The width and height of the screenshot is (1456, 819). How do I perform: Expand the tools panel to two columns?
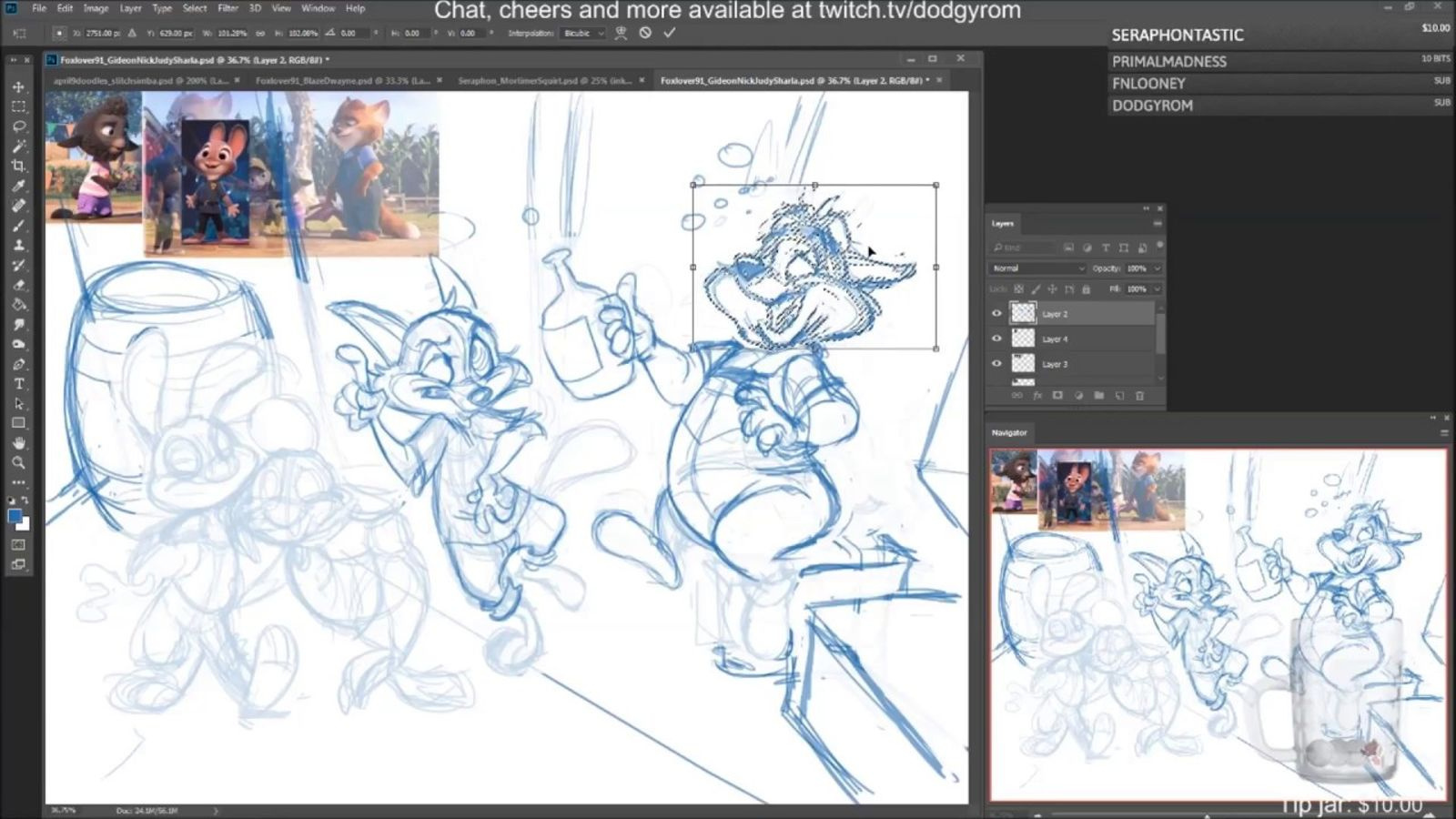coord(13,60)
